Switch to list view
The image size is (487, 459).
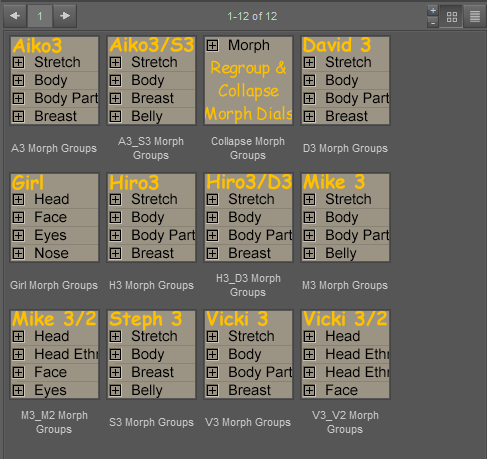point(475,17)
